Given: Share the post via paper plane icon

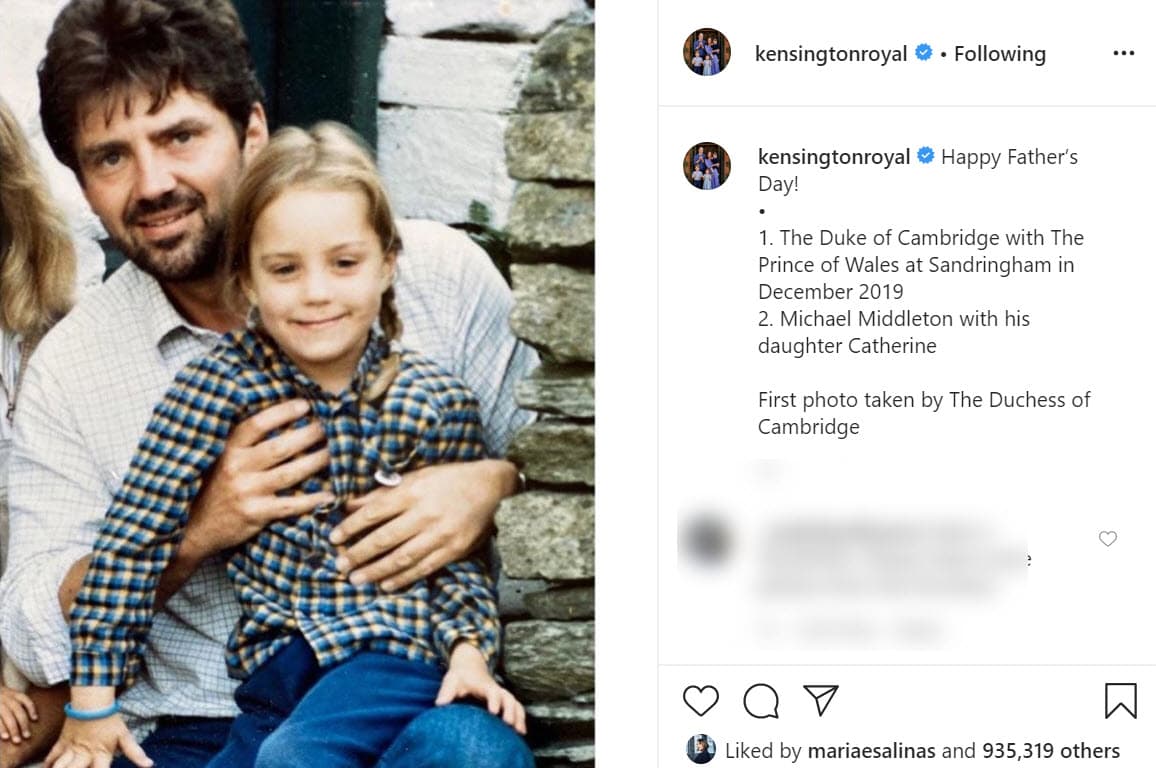Looking at the screenshot, I should pyautogui.click(x=821, y=700).
